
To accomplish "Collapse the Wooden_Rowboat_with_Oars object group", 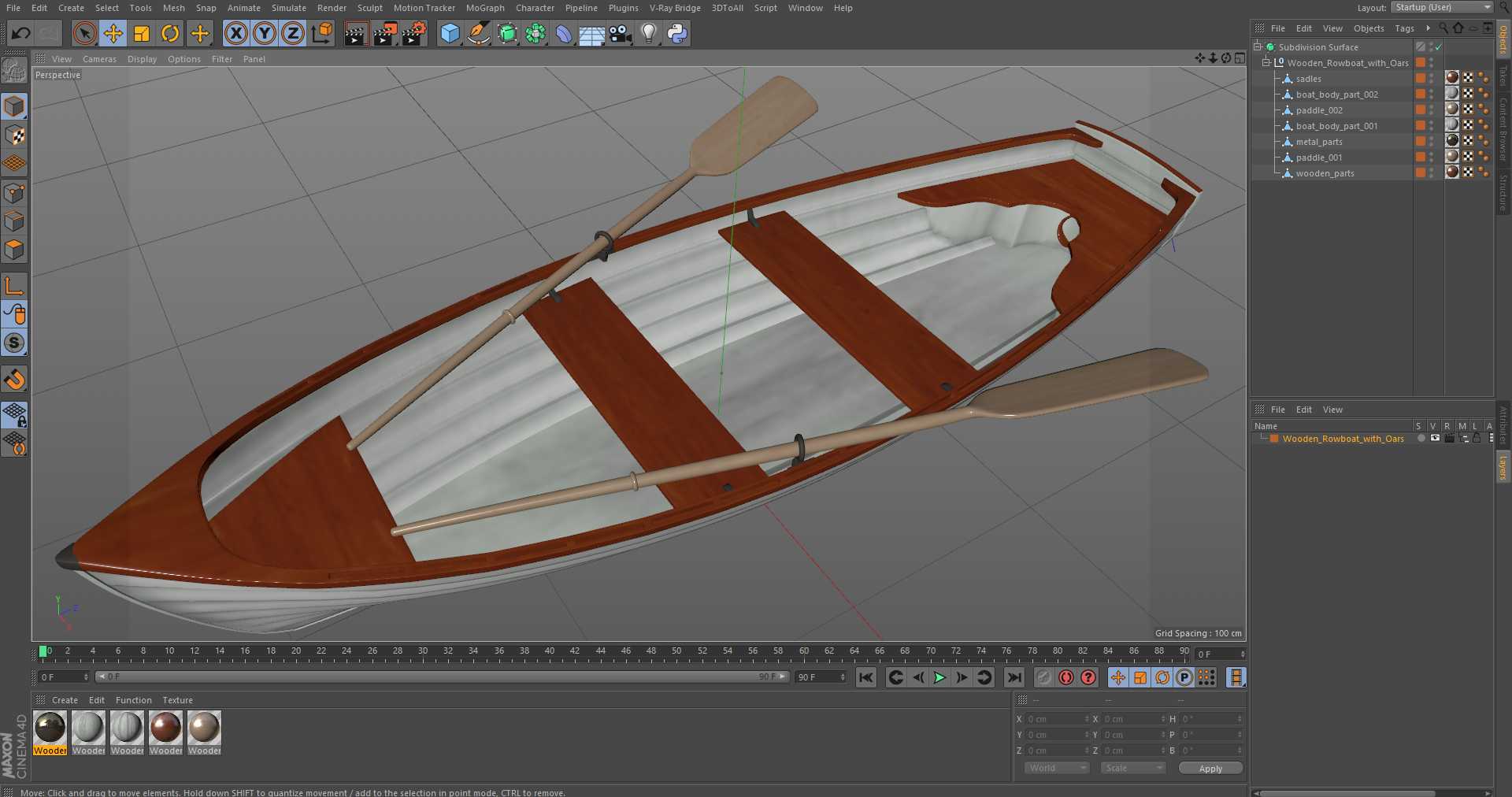I will [1266, 62].
